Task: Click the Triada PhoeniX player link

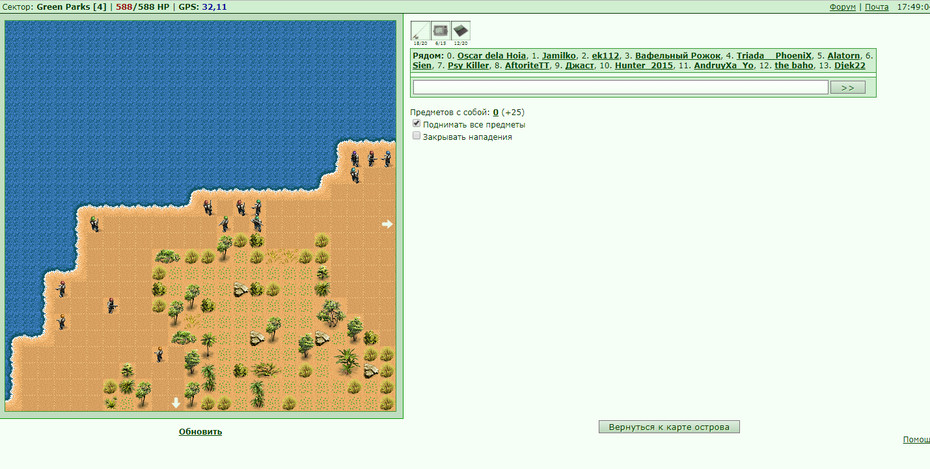Action: 774,56
